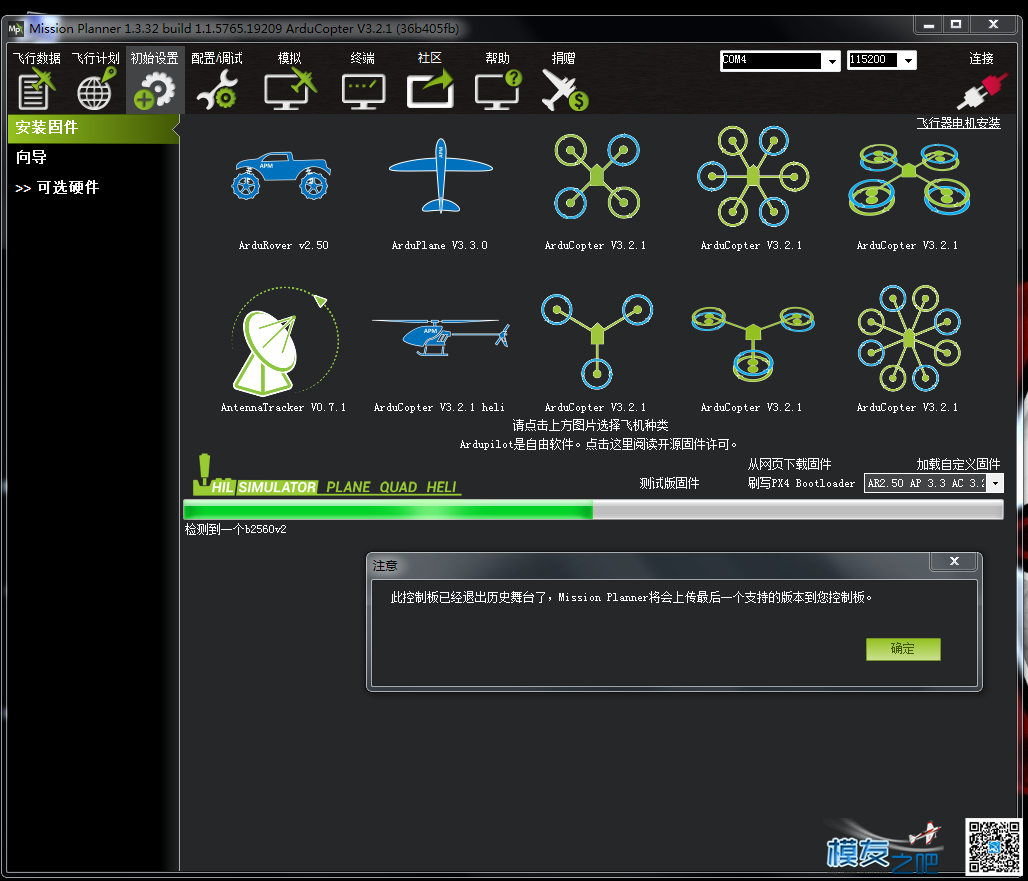Select the 向导 wizard menu item
Image resolution: width=1028 pixels, height=881 pixels.
tap(31, 157)
